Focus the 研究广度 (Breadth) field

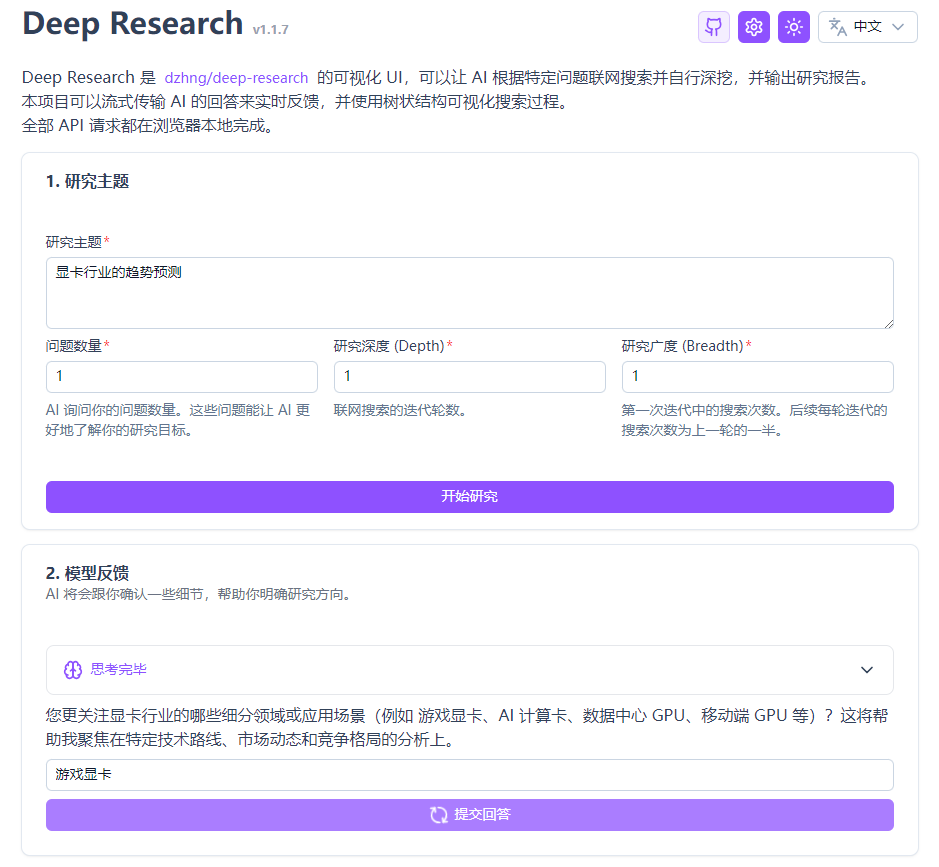(757, 377)
